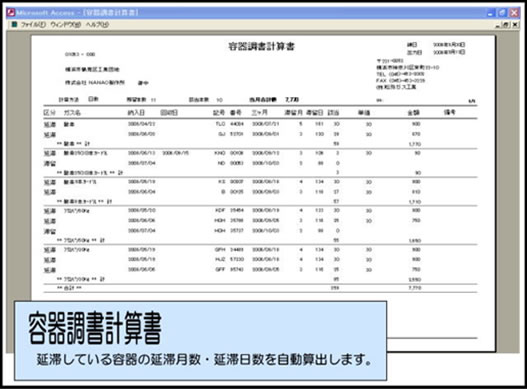Open the ヘルプ(H) menu
Screen dimensions: 527x389
pos(97,25)
